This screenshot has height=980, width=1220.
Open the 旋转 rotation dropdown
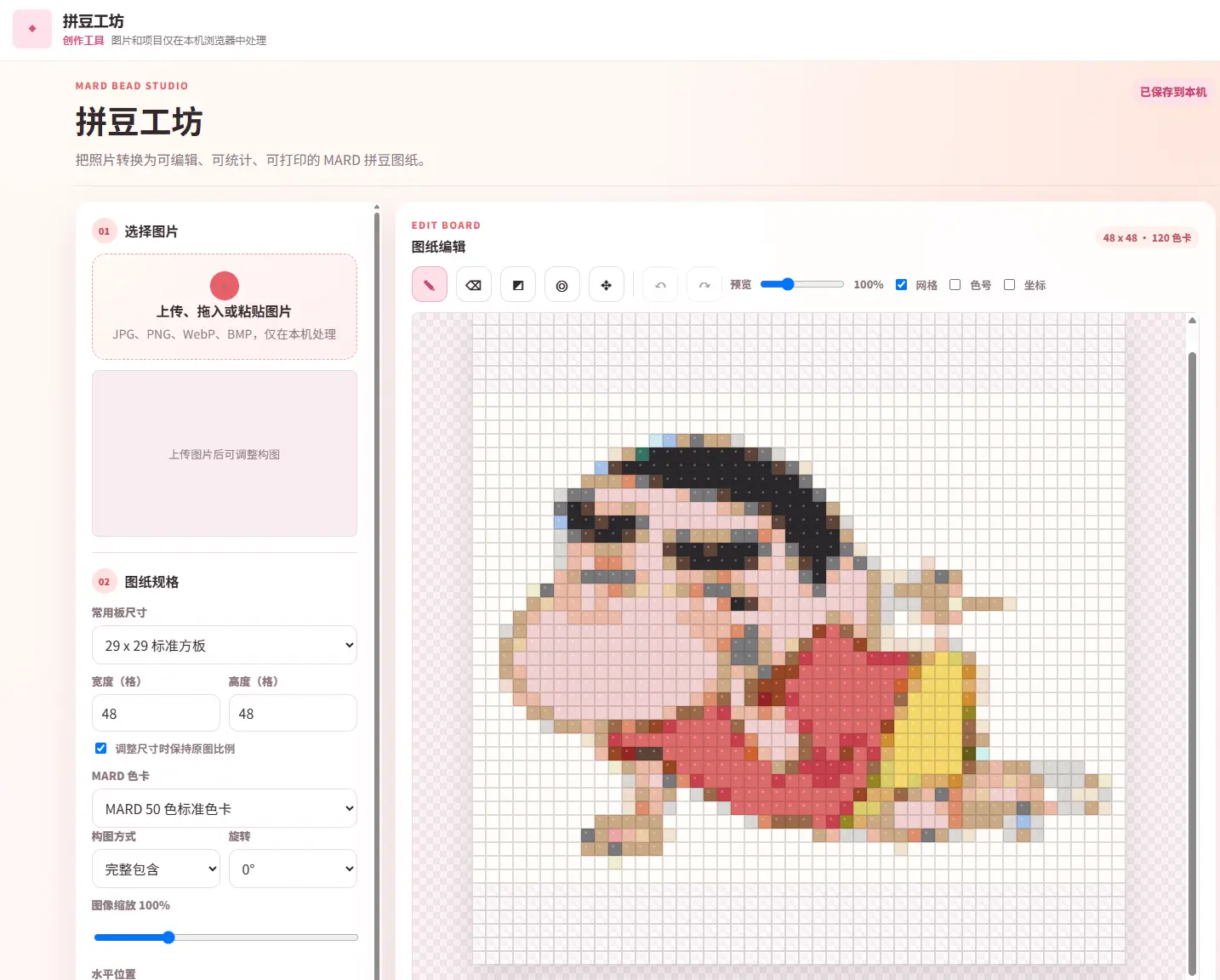pos(294,869)
